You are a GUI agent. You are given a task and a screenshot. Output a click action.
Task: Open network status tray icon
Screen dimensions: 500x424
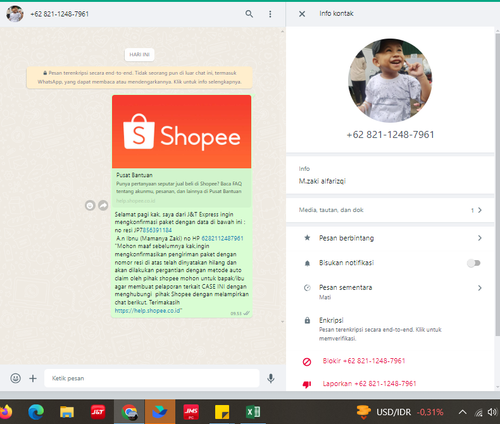[x=479, y=413]
